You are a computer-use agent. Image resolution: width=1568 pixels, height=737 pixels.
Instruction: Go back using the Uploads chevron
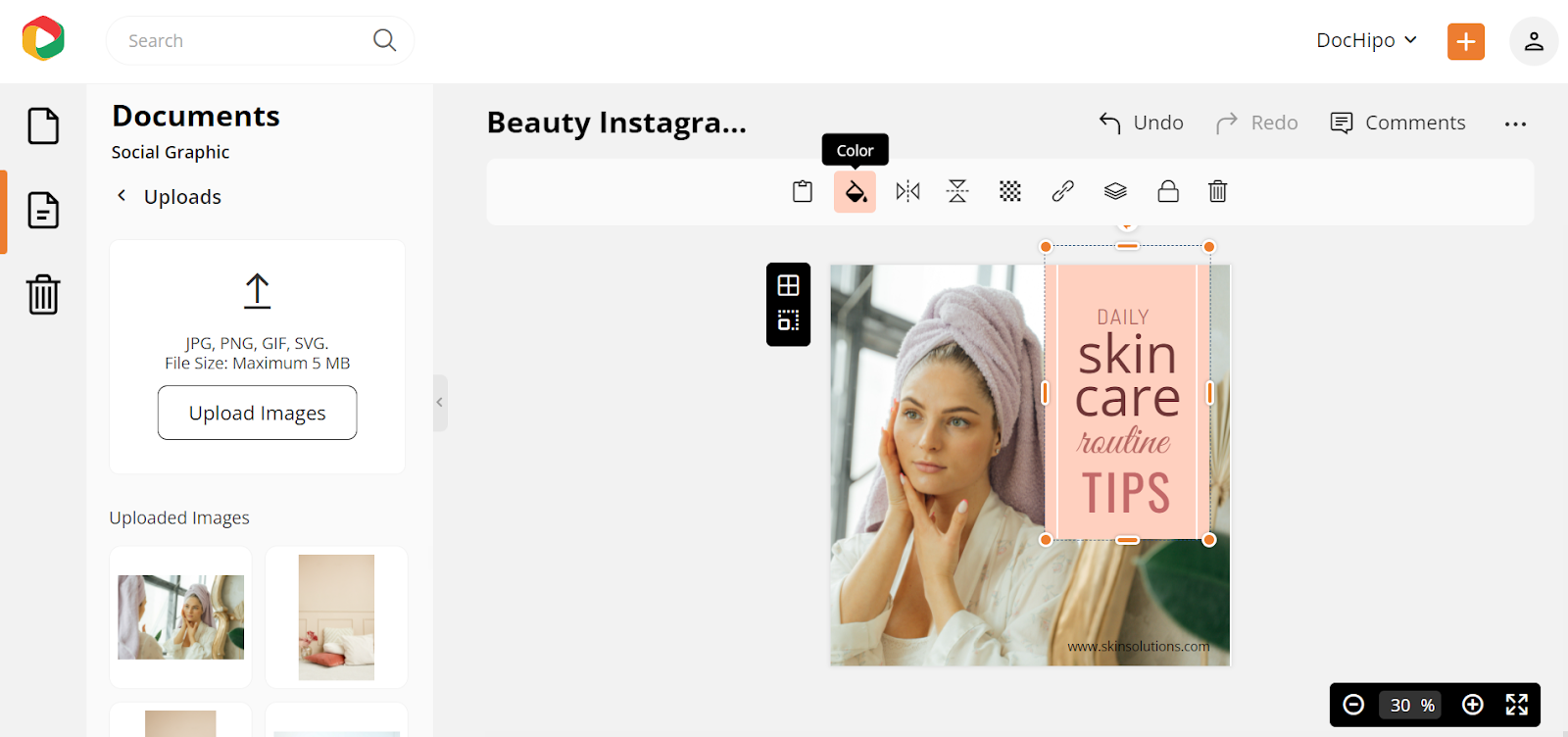pos(122,196)
